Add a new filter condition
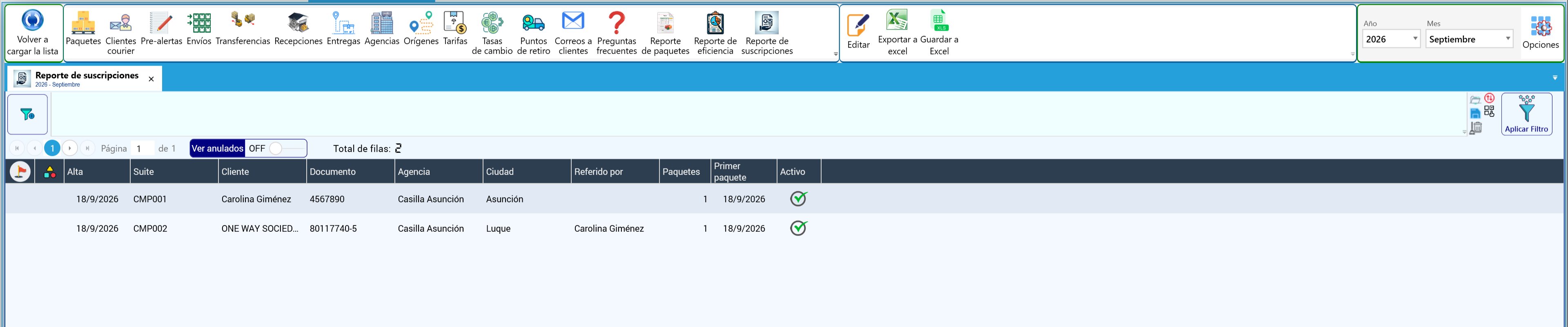Viewport: 1568px width, 327px height. coord(27,114)
